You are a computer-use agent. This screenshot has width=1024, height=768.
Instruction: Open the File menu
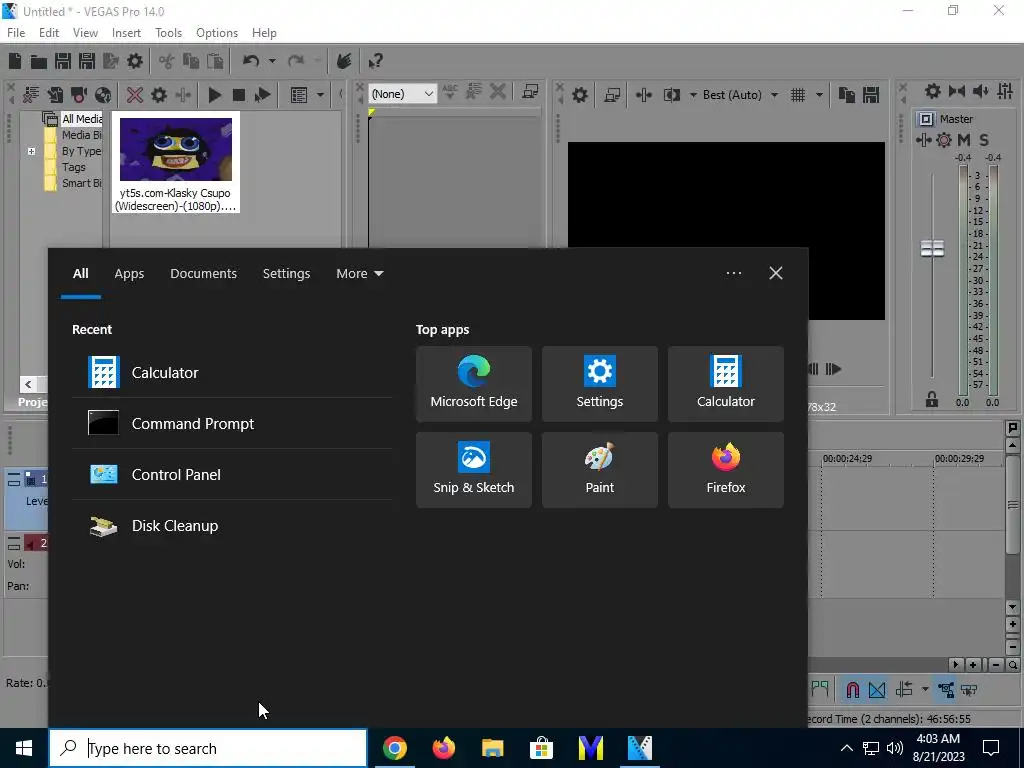click(16, 33)
